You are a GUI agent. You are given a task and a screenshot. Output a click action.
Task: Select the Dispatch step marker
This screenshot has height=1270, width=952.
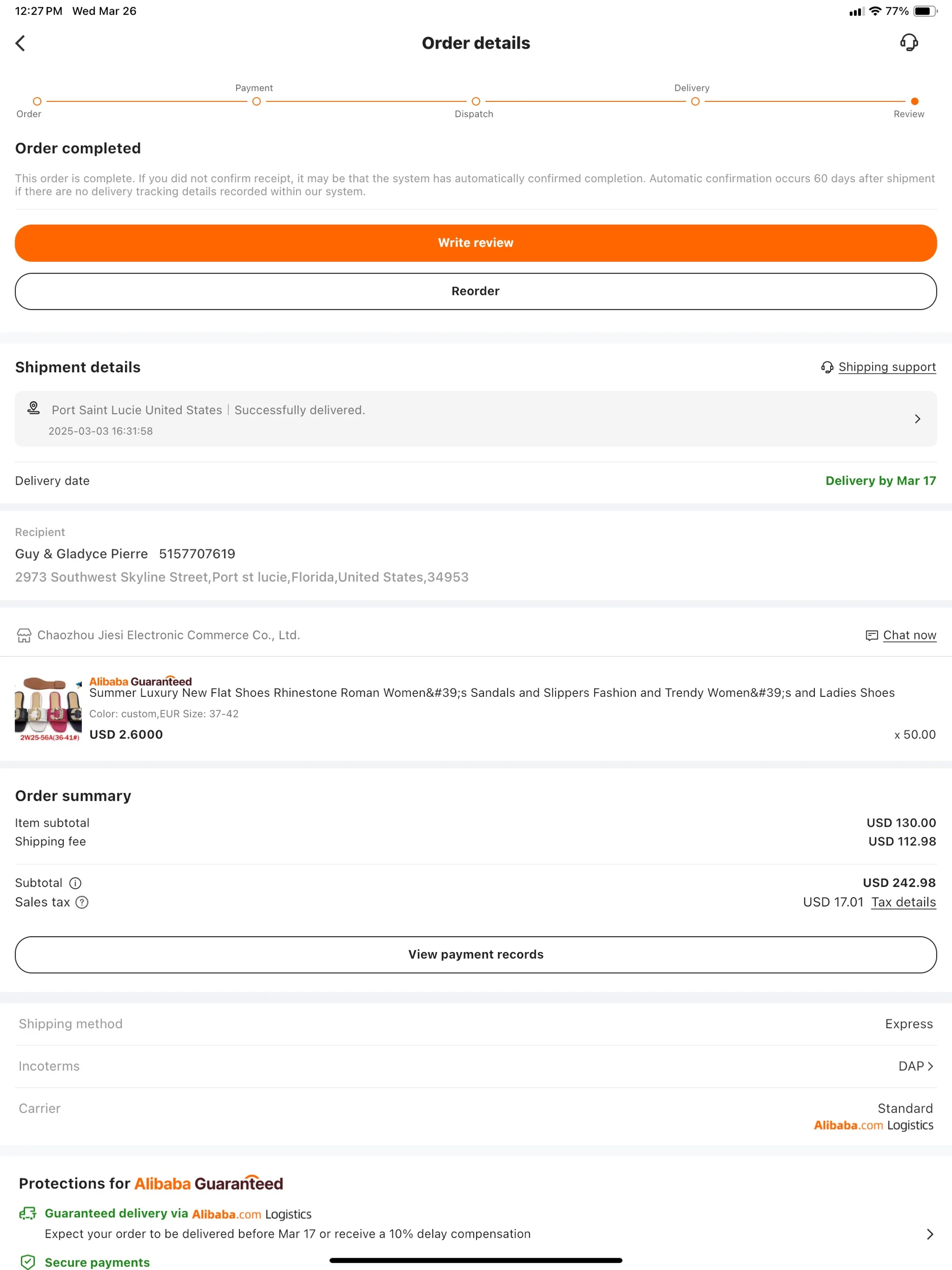(476, 101)
